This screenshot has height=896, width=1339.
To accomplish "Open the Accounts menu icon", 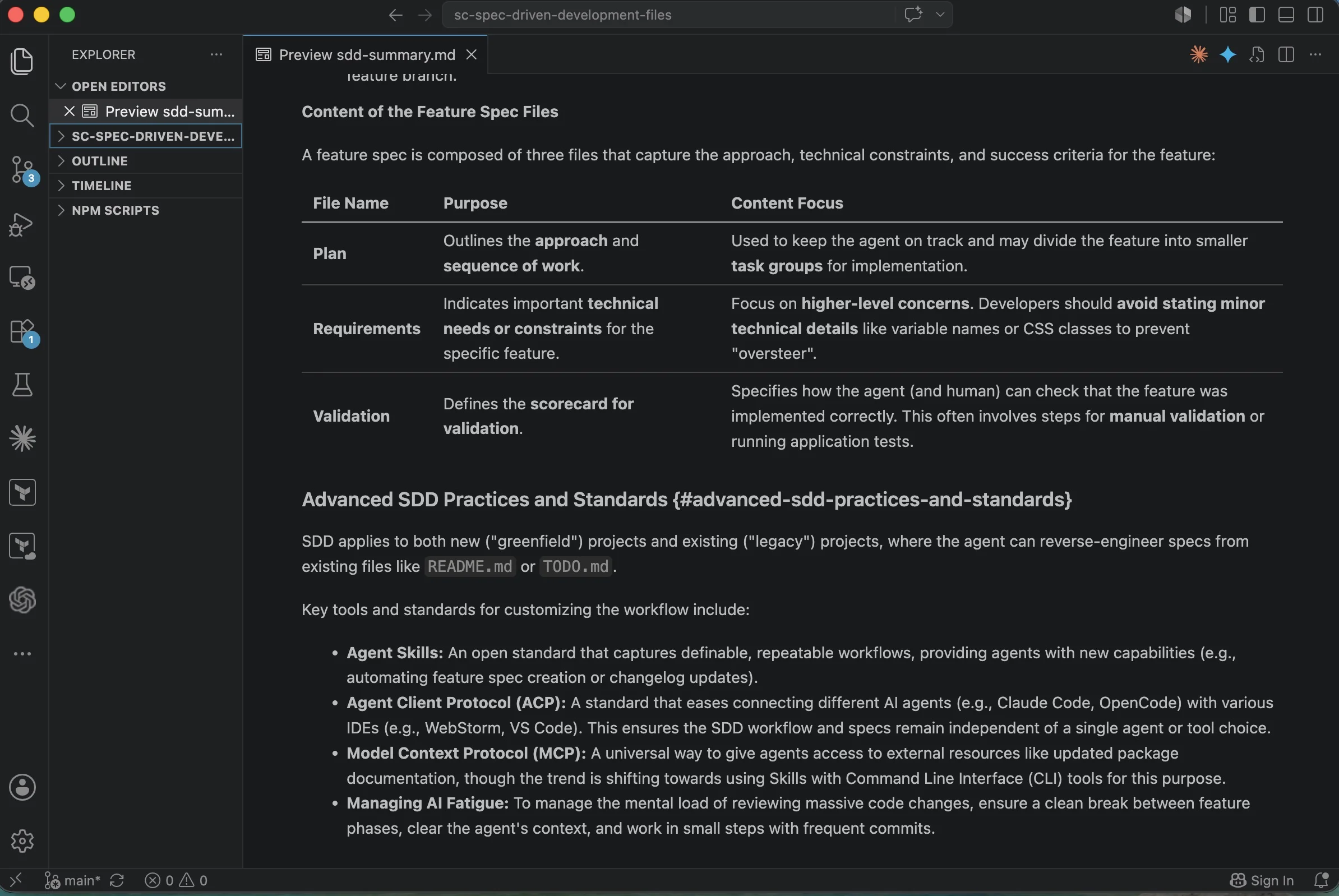I will coord(22,787).
